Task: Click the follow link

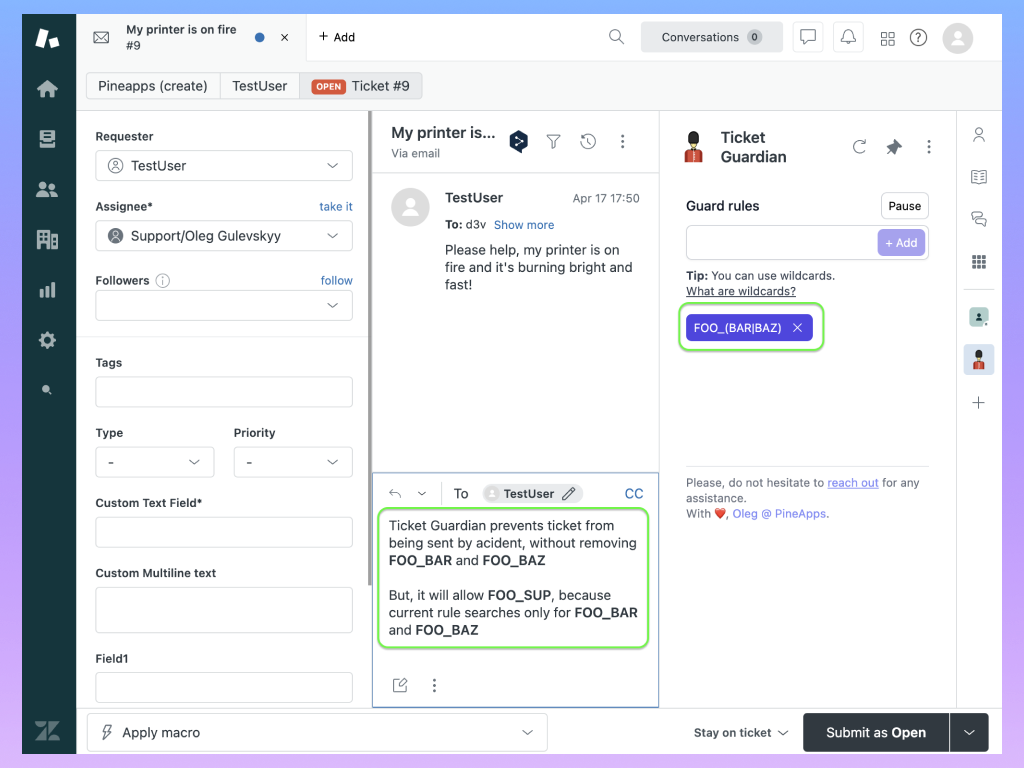Action: coord(336,280)
